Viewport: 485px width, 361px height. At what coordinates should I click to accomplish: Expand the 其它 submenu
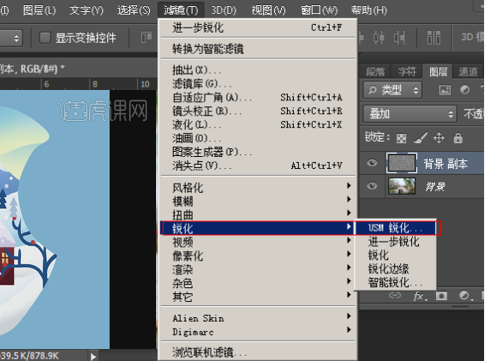[x=257, y=297]
